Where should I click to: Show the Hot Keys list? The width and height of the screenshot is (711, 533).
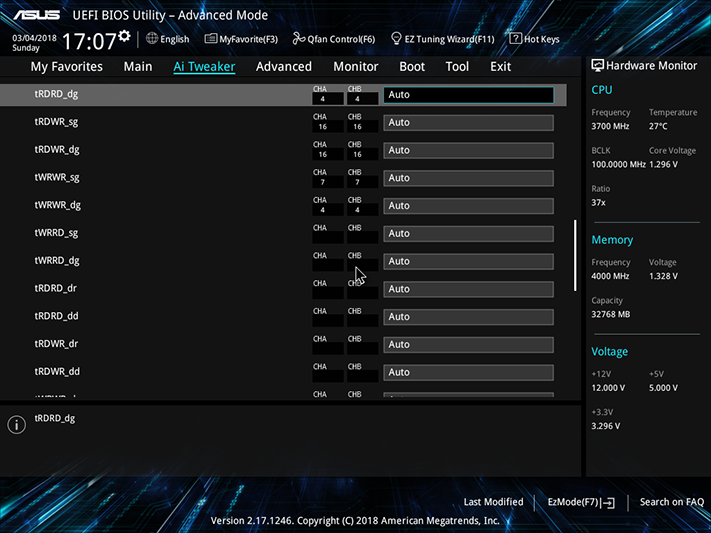[x=541, y=39]
